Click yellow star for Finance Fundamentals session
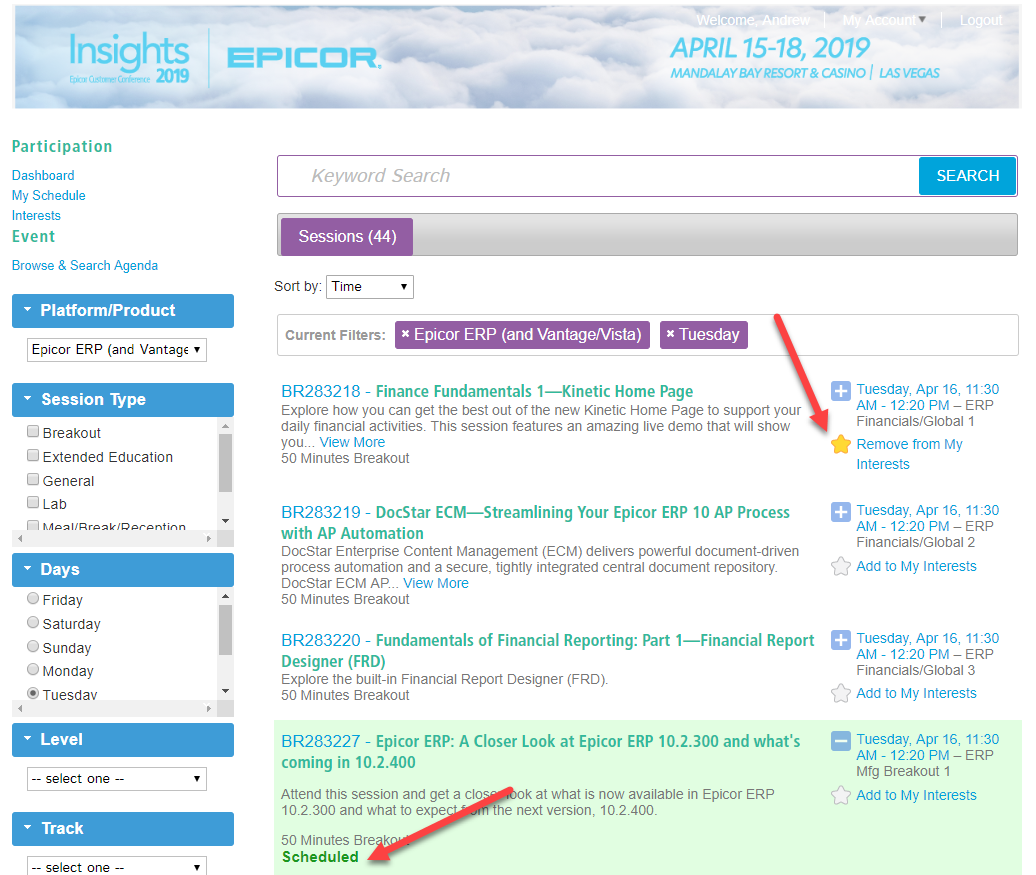Image resolution: width=1036 pixels, height=875 pixels. click(840, 445)
